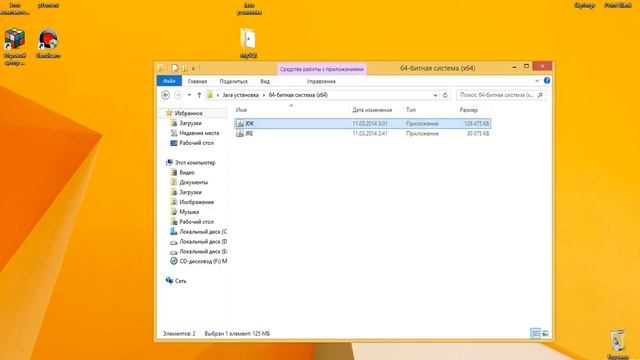This screenshot has height=360, width=640.
Task: Click Элементов: 2 status bar text
Action: [179, 333]
